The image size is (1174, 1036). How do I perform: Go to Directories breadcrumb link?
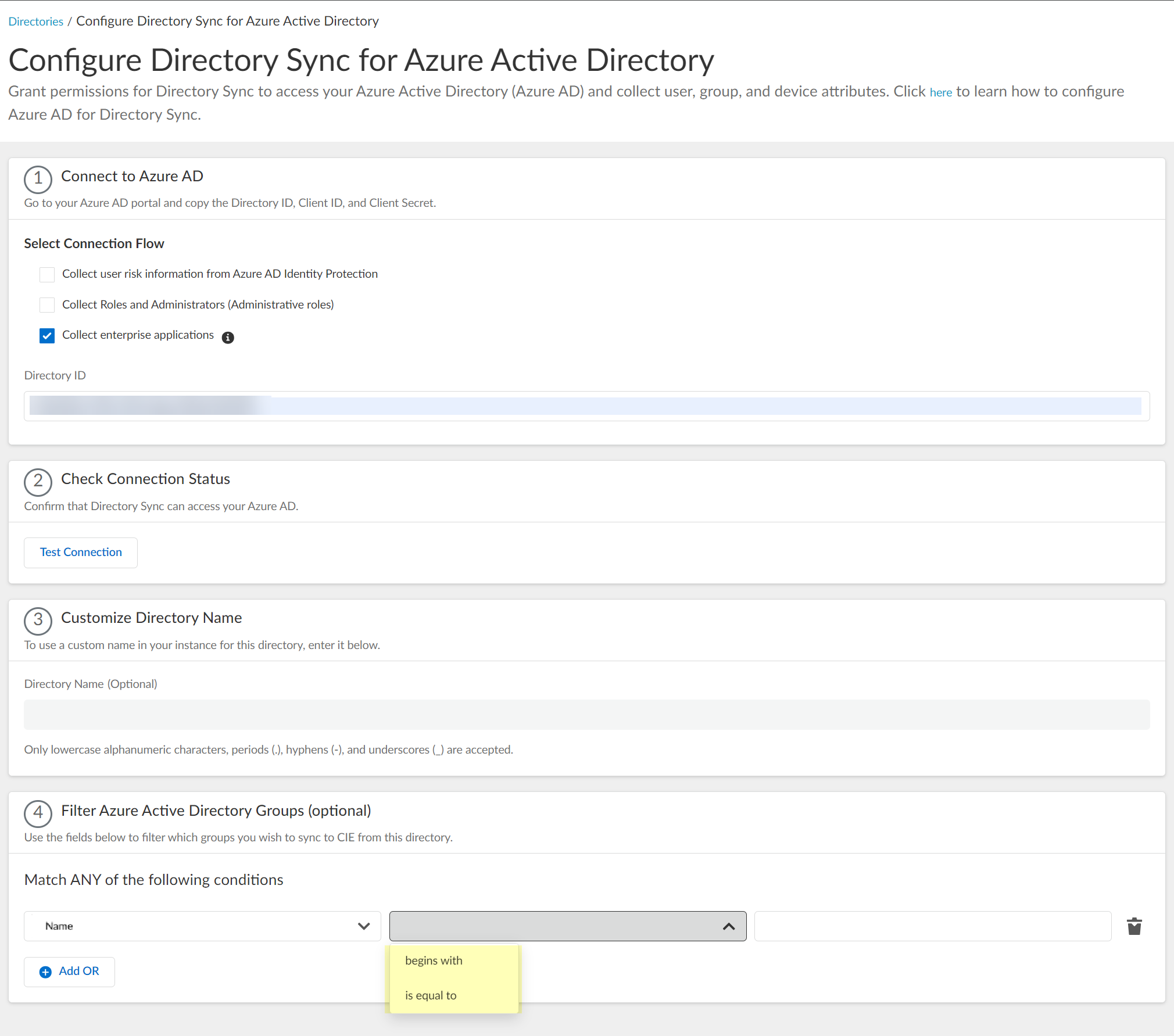(x=35, y=21)
